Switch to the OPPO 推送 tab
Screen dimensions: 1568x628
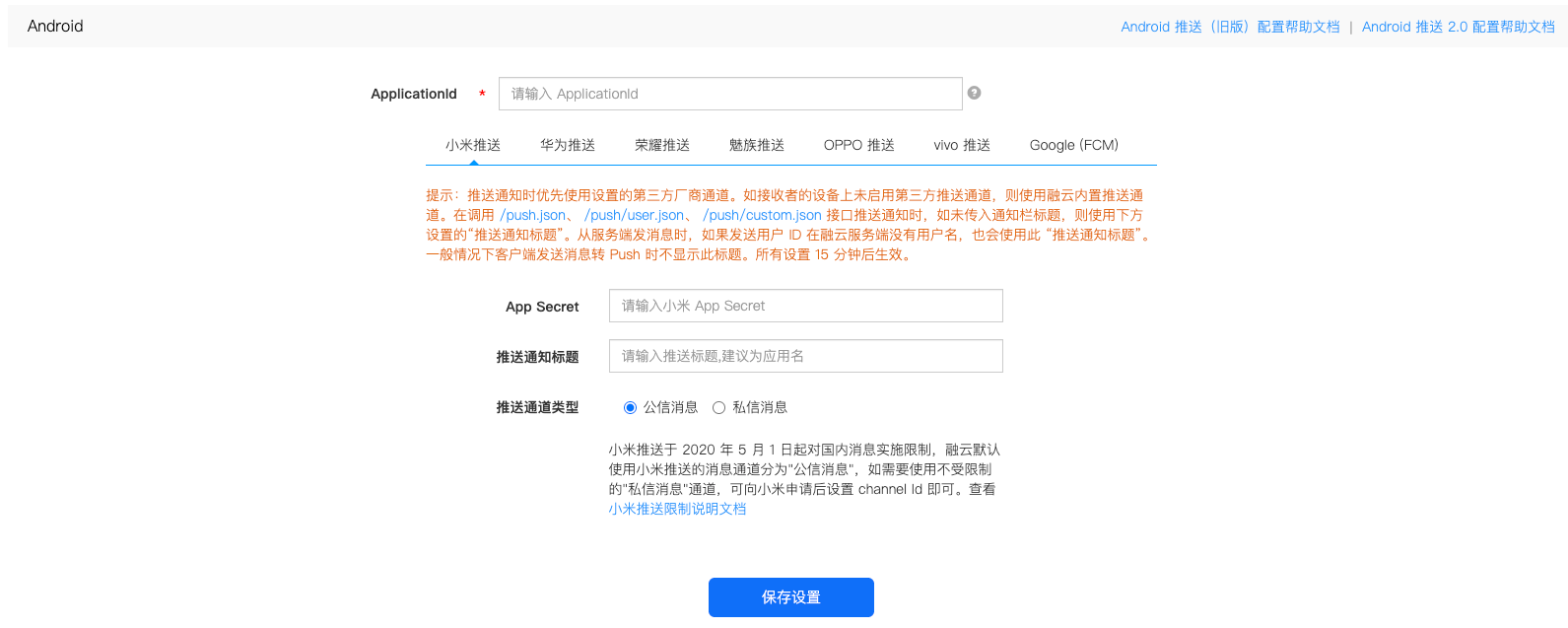tap(859, 145)
